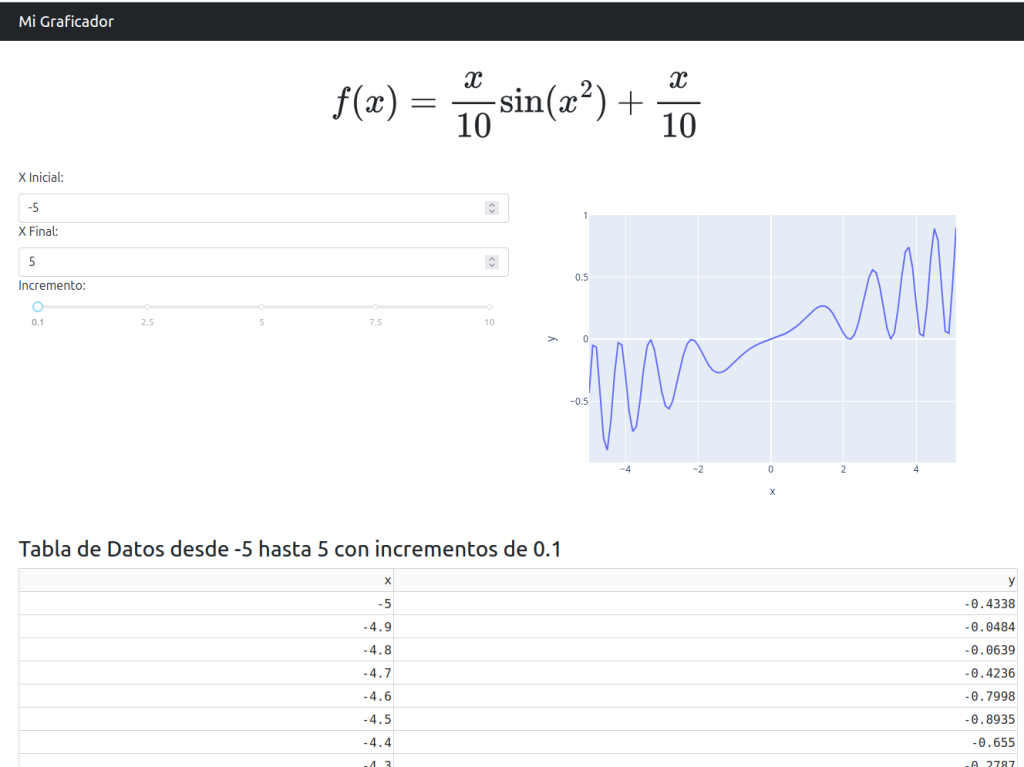1024x767 pixels.
Task: Select the table cell showing -0.8935
Action: pyautogui.click(x=706, y=719)
